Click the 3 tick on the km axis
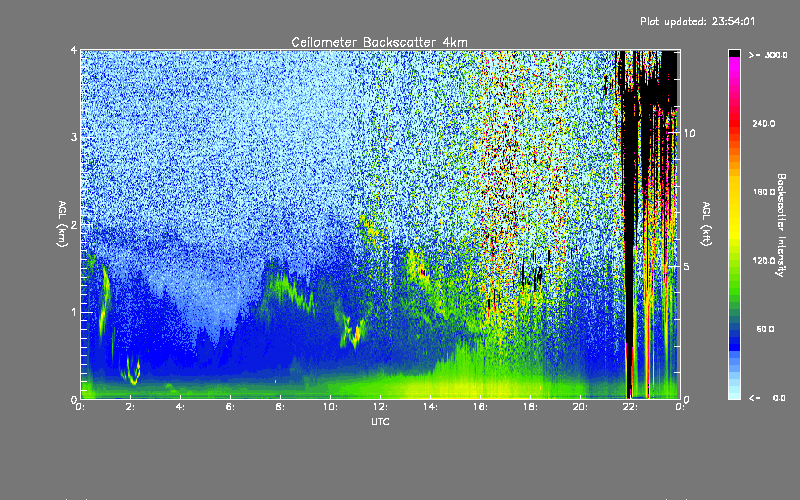This screenshot has width=800, height=500. coord(74,137)
